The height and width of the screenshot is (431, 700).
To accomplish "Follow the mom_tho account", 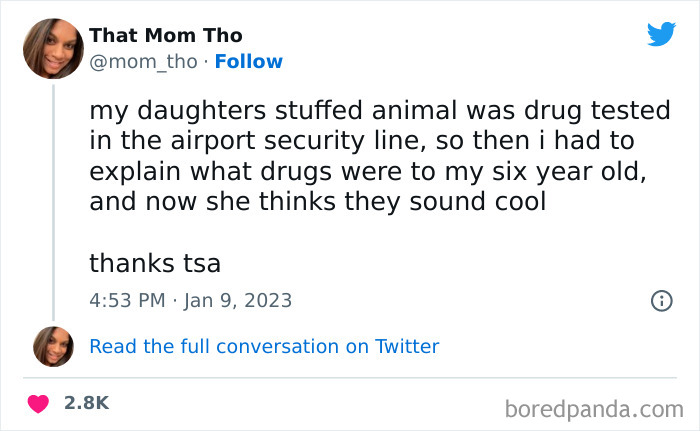I will point(248,61).
